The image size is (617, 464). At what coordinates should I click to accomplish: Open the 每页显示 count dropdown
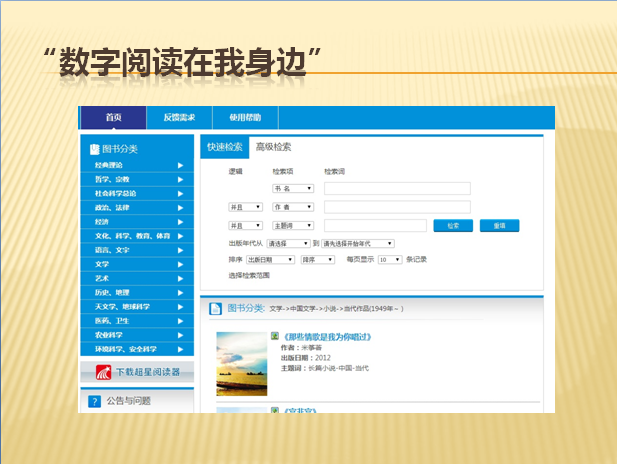click(x=391, y=259)
